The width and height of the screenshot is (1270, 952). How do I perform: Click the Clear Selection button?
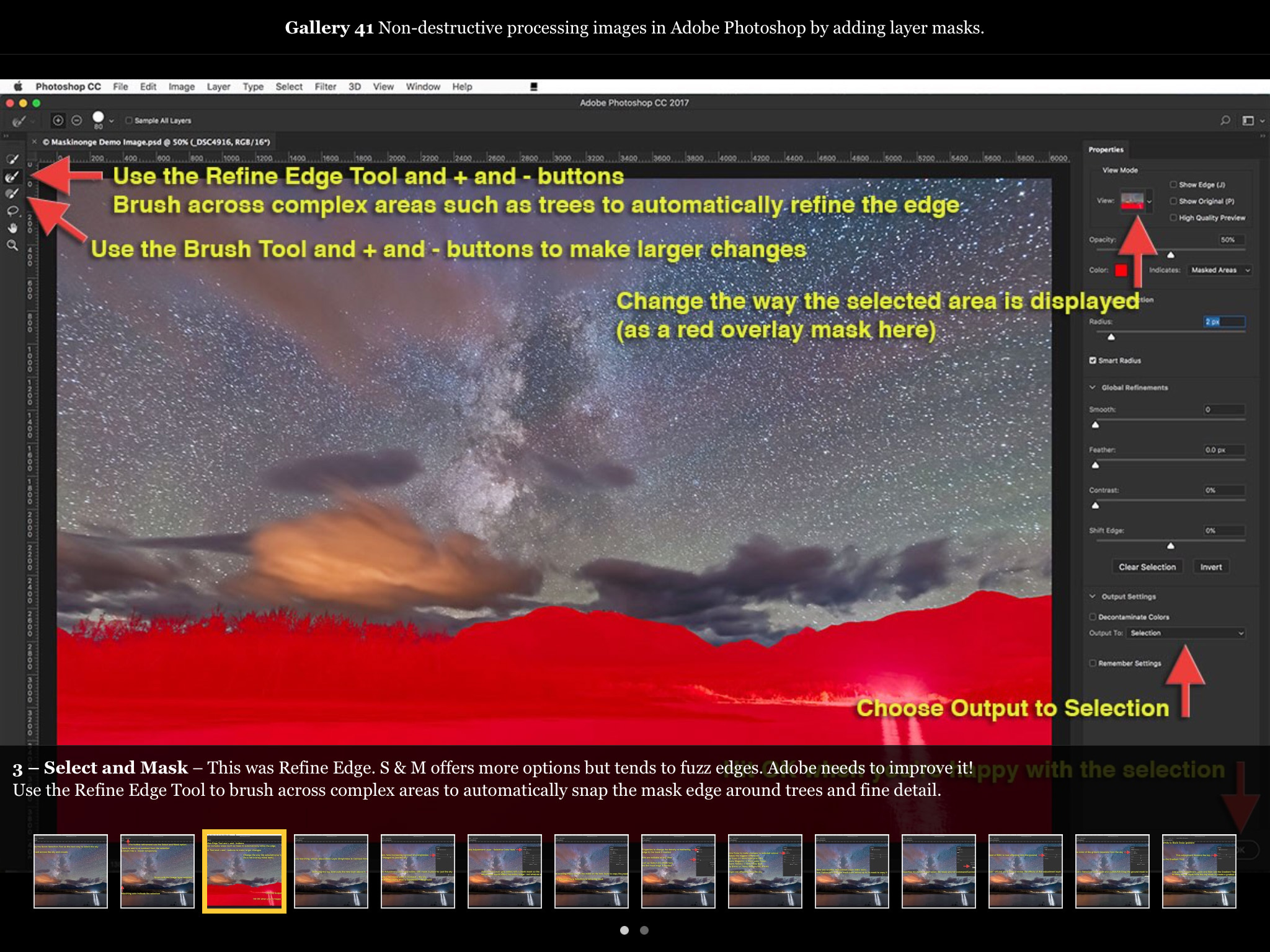point(1147,566)
